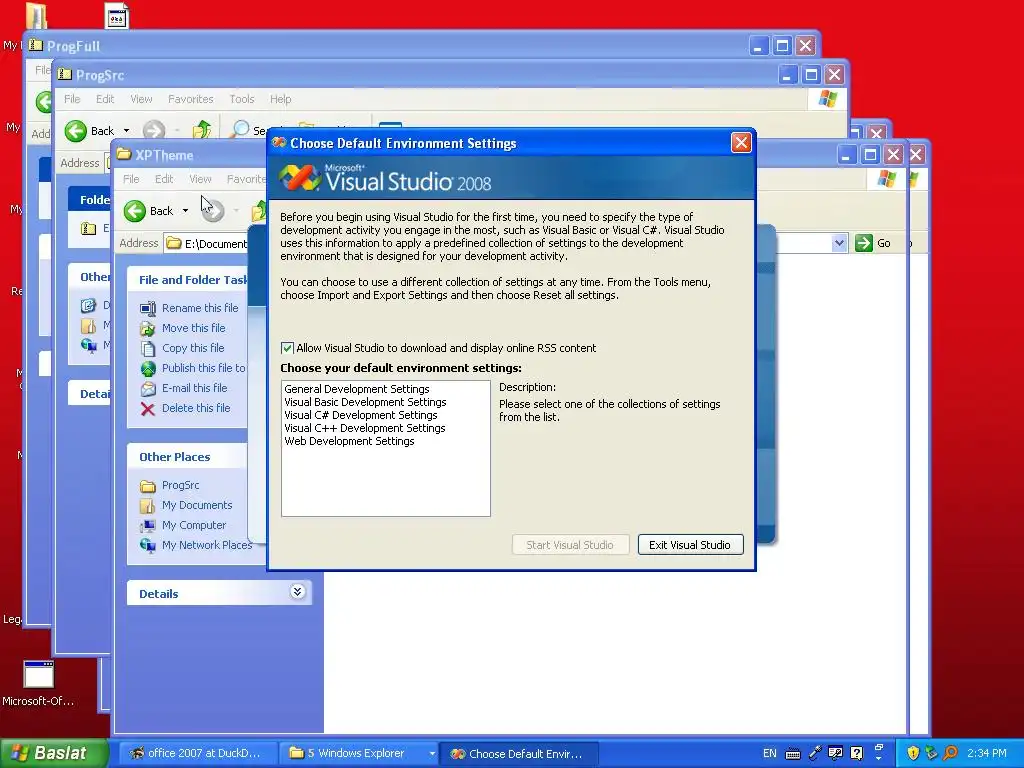The width and height of the screenshot is (1024, 768).
Task: Click keyboard icon in language bar
Action: (x=793, y=754)
